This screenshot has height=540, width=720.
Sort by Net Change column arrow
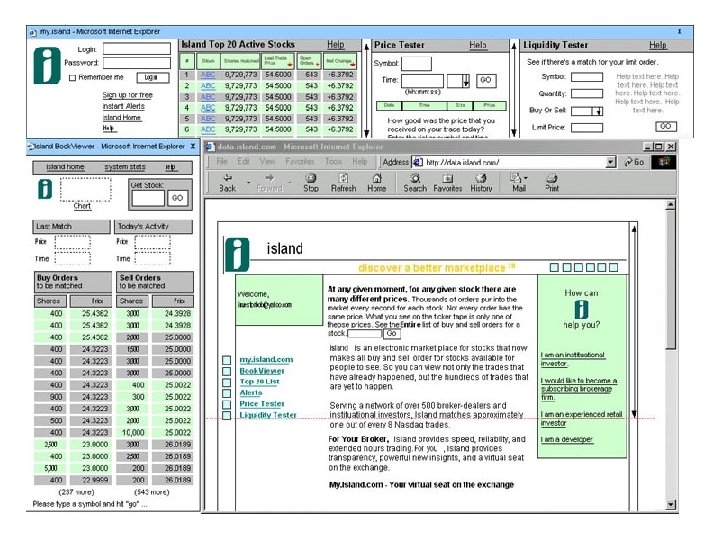[x=352, y=65]
